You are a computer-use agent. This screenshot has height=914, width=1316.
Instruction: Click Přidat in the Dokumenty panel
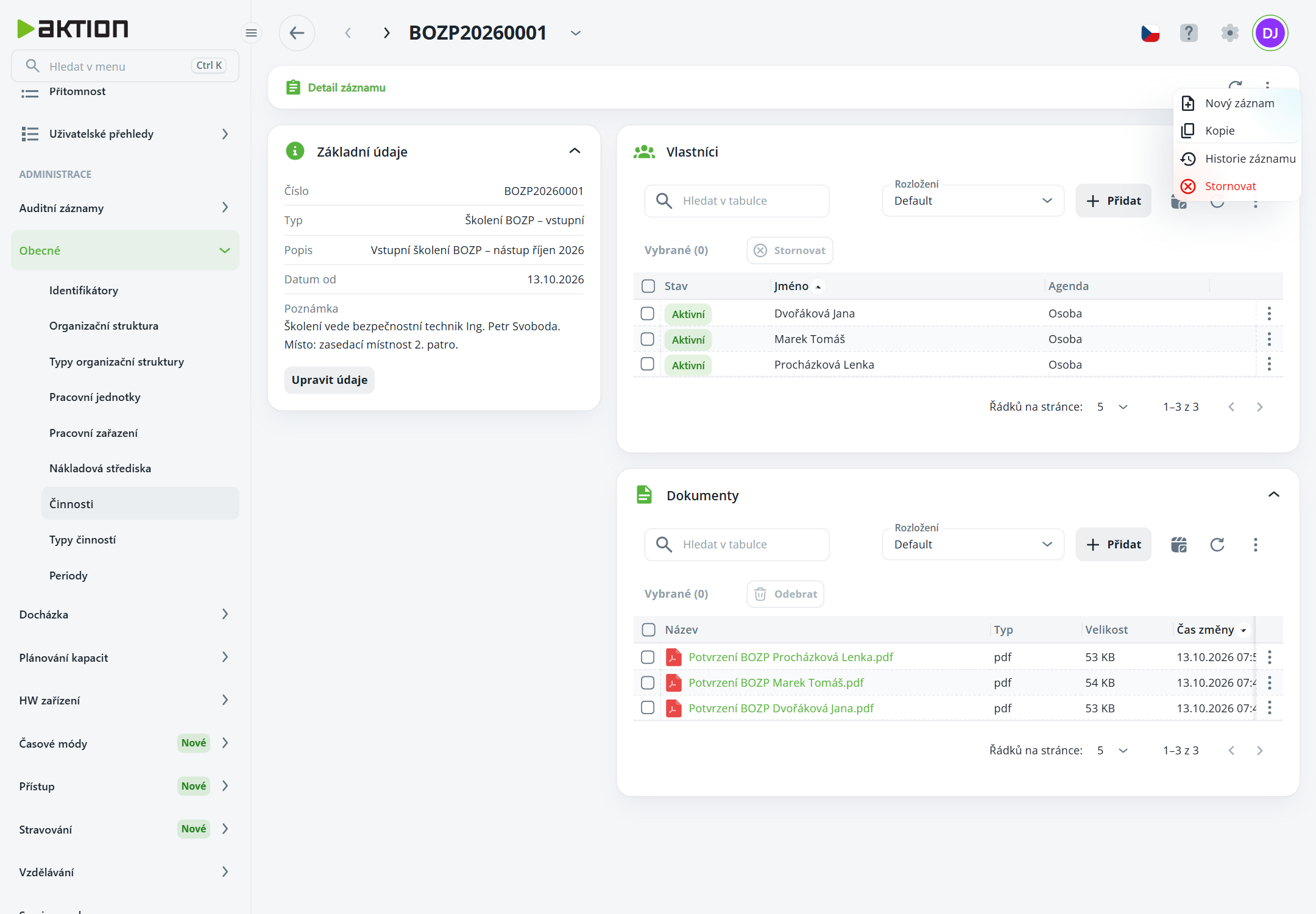pos(1114,545)
